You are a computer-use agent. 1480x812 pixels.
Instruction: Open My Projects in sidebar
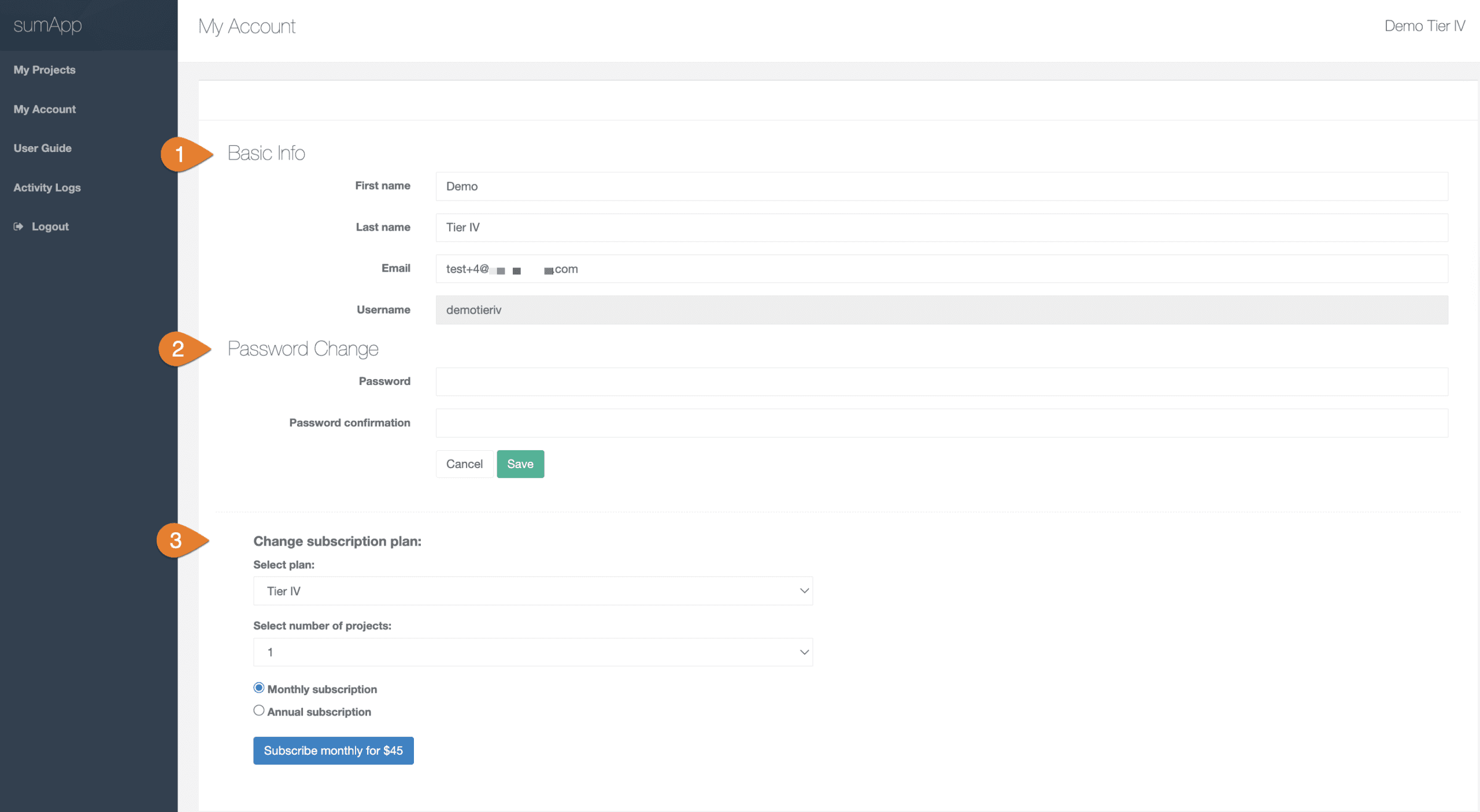[45, 70]
